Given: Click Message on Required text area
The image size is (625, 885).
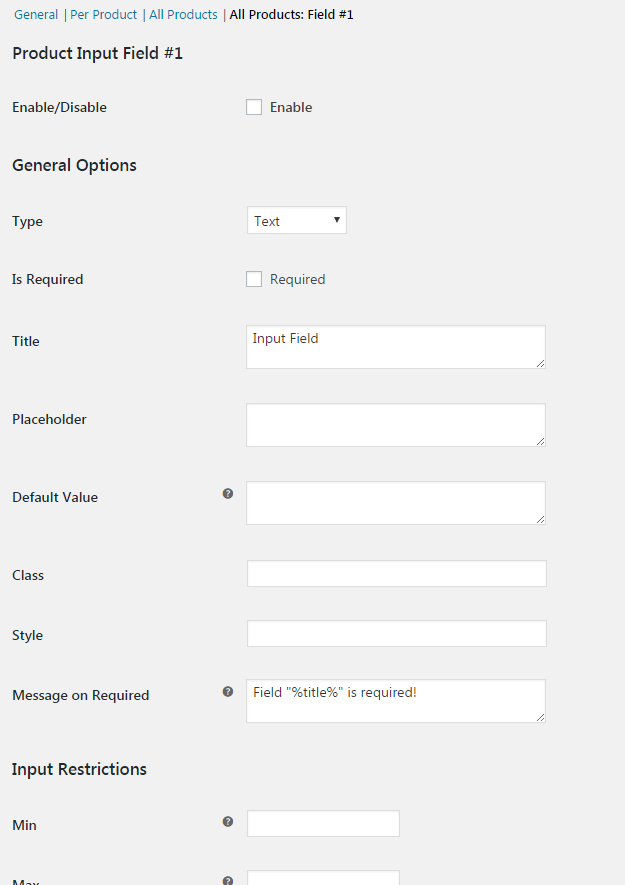Looking at the screenshot, I should tap(395, 701).
